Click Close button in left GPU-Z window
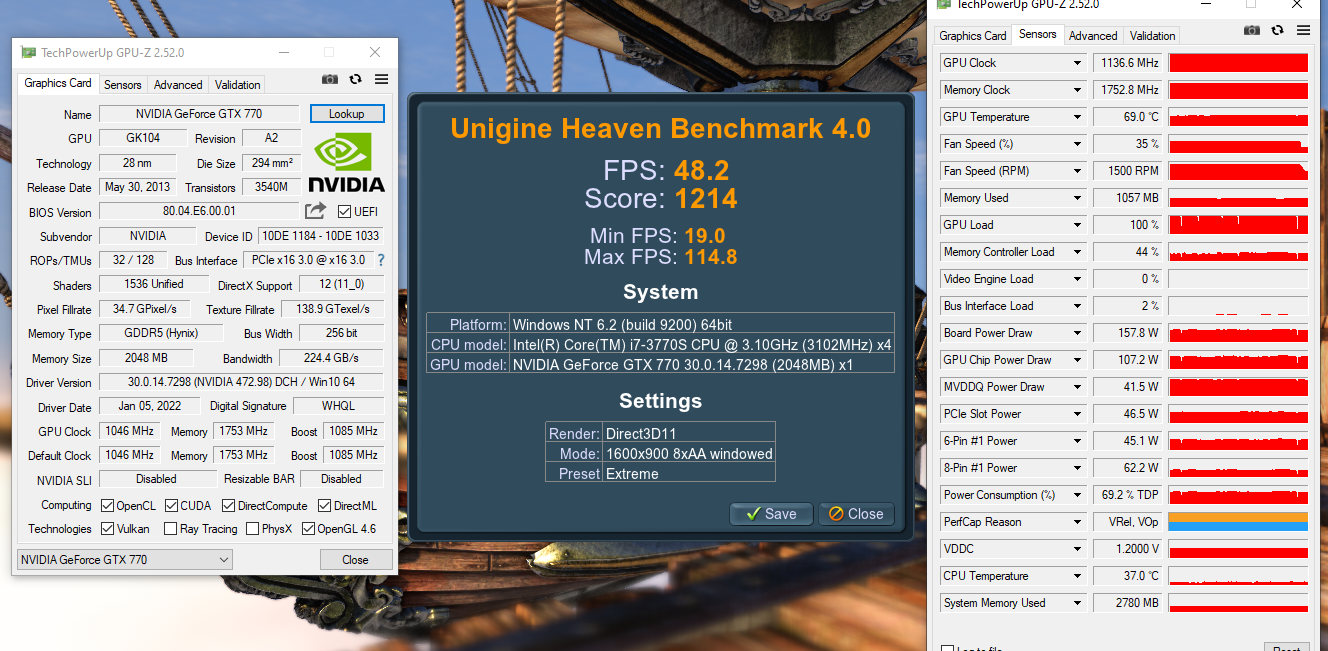Screen dimensions: 1328x651 coord(356,560)
